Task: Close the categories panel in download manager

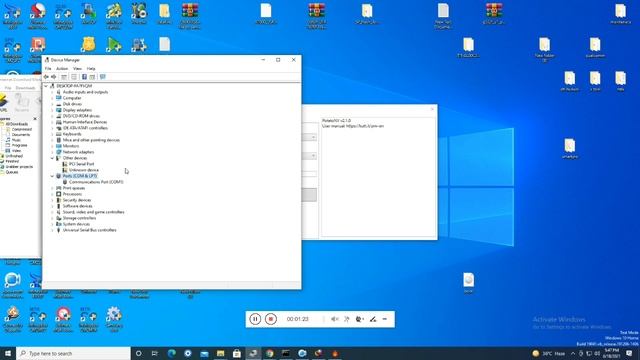Action: pos(35,119)
